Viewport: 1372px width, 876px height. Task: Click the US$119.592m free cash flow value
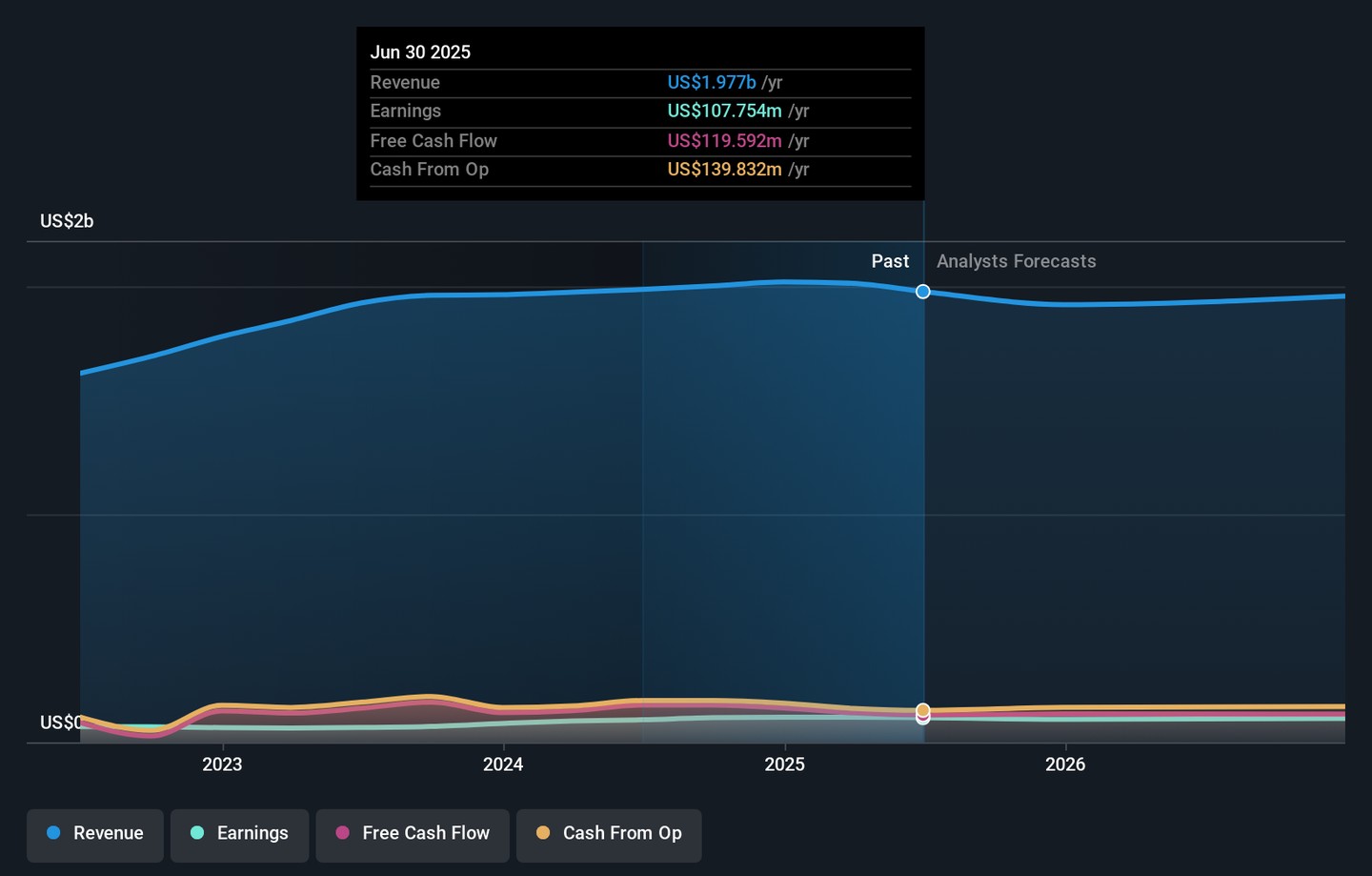[x=724, y=141]
